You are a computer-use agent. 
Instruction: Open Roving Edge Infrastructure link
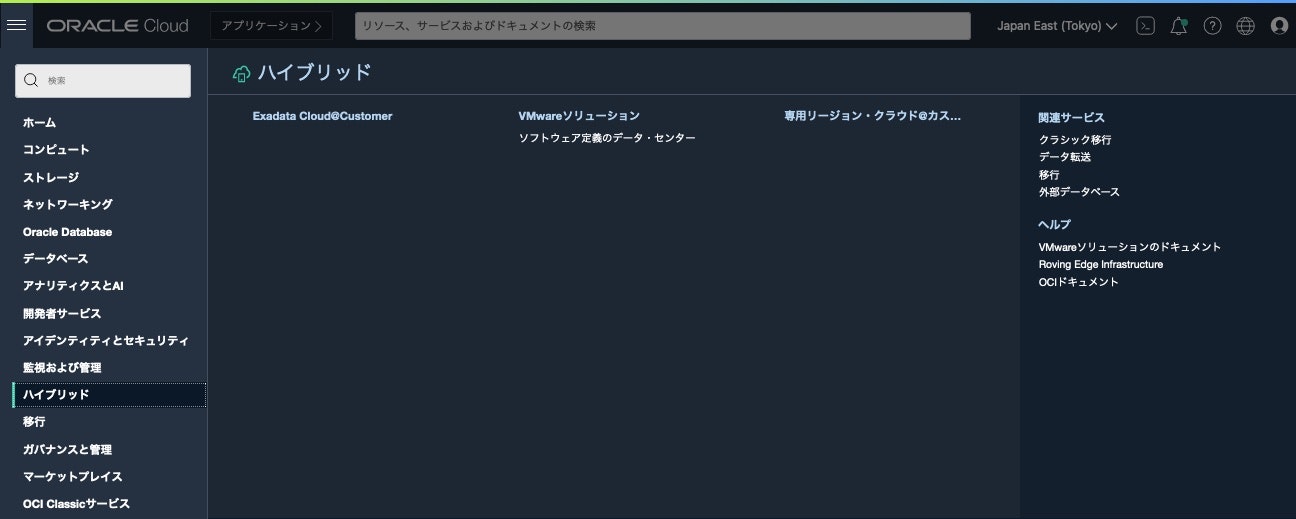[1101, 265]
